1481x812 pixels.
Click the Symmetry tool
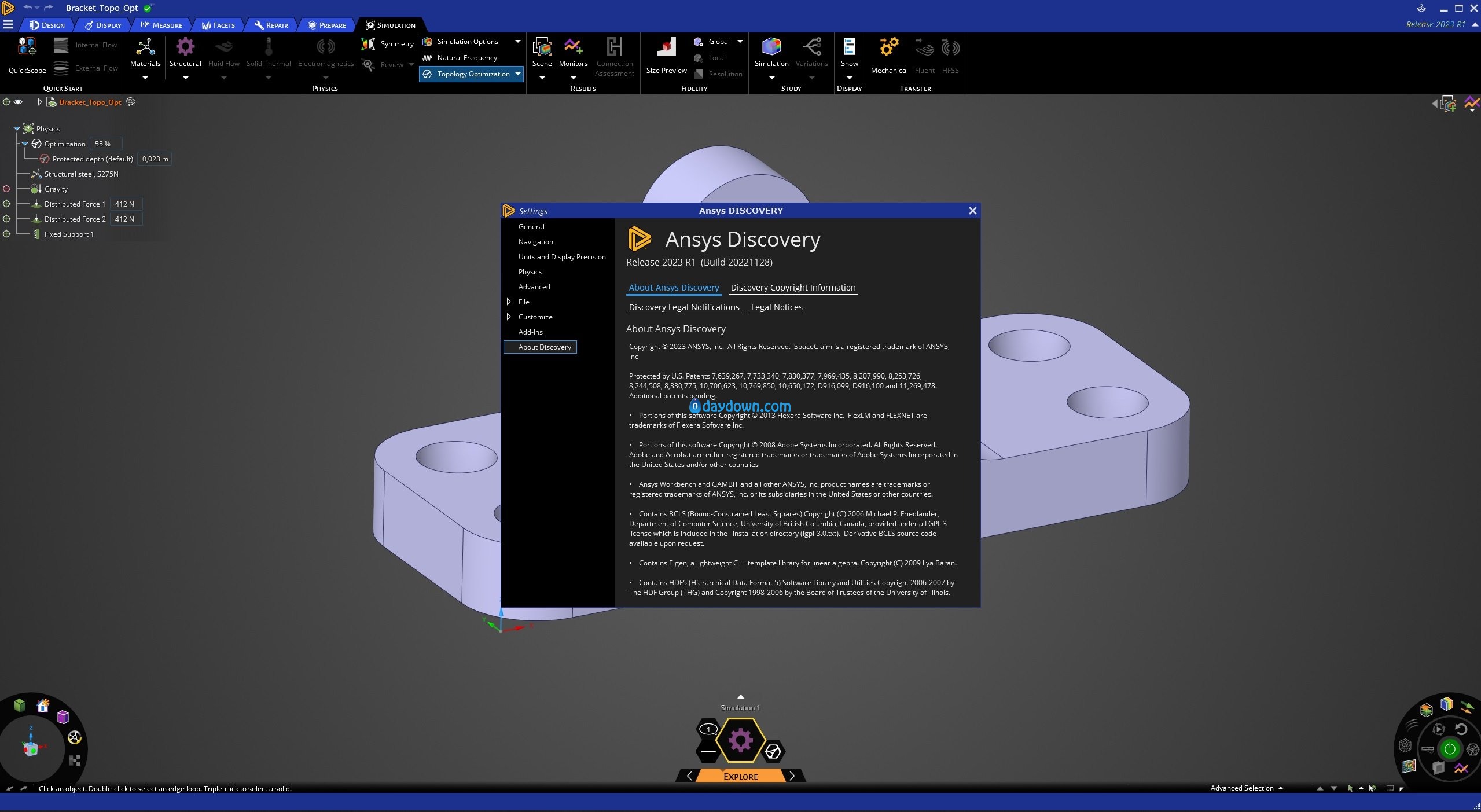388,44
